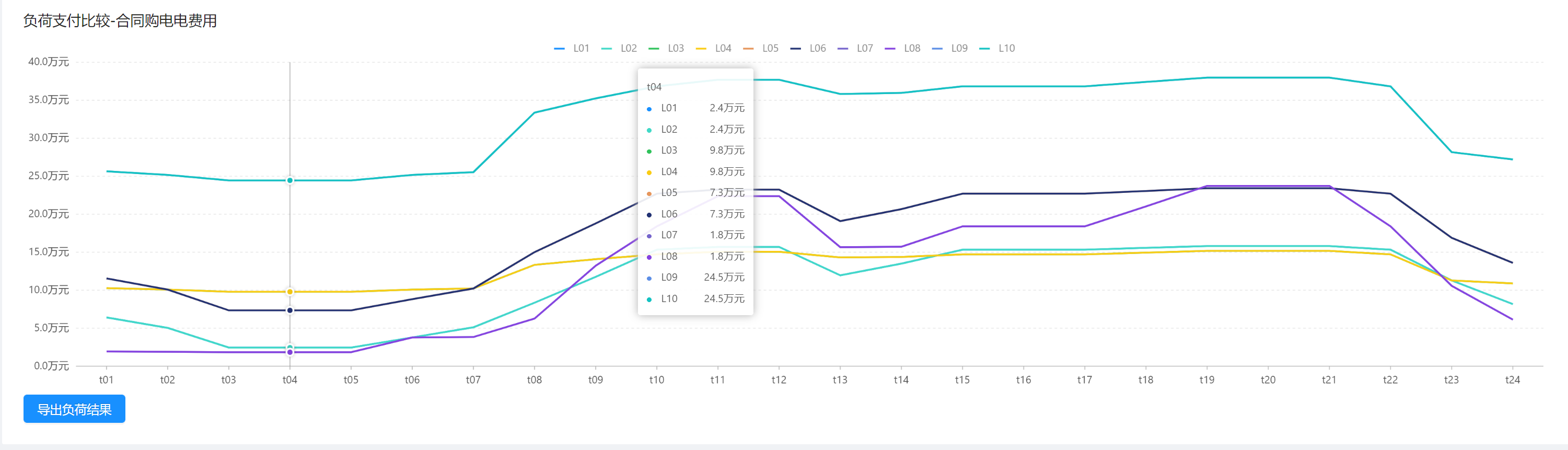
Task: Toggle L08 series in chart legend
Action: point(902,48)
